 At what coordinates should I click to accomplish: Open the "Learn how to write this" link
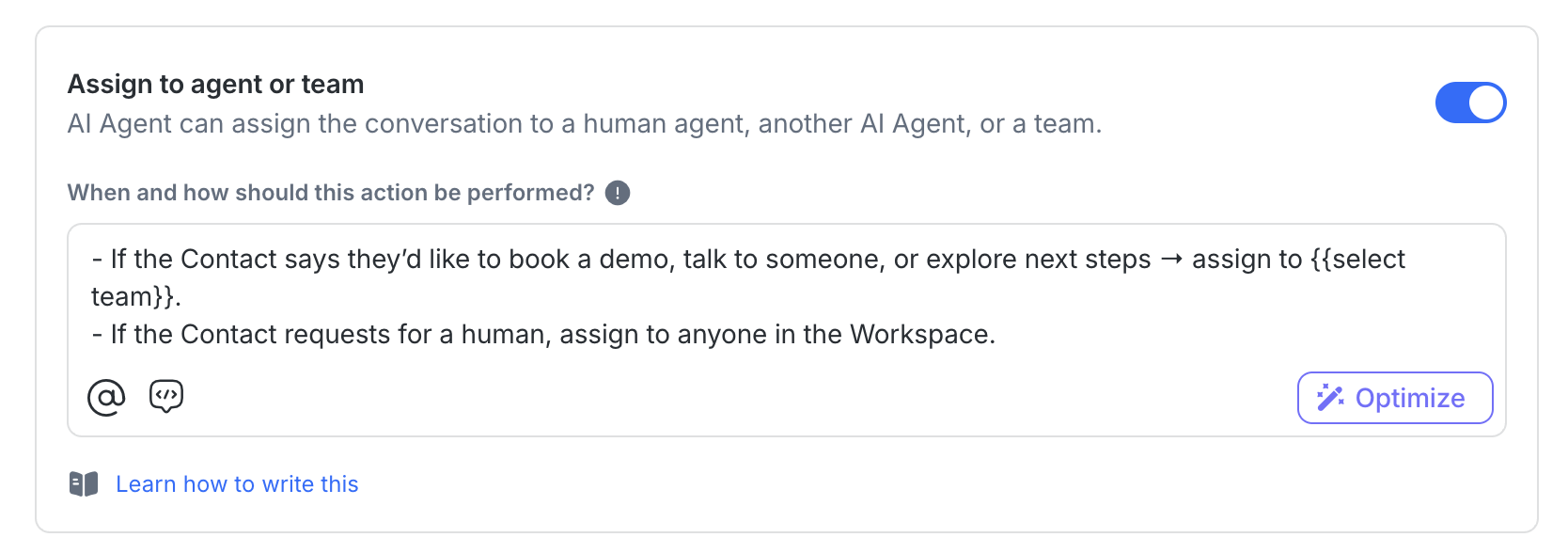[237, 484]
